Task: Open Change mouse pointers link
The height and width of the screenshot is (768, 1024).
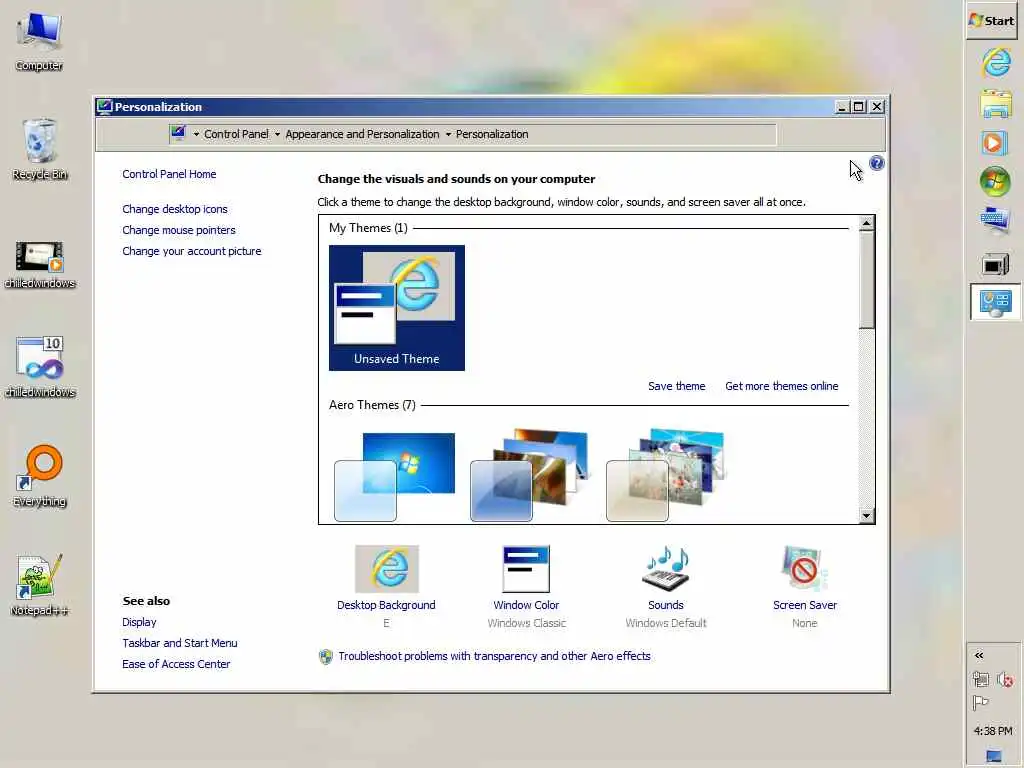Action: pyautogui.click(x=179, y=230)
